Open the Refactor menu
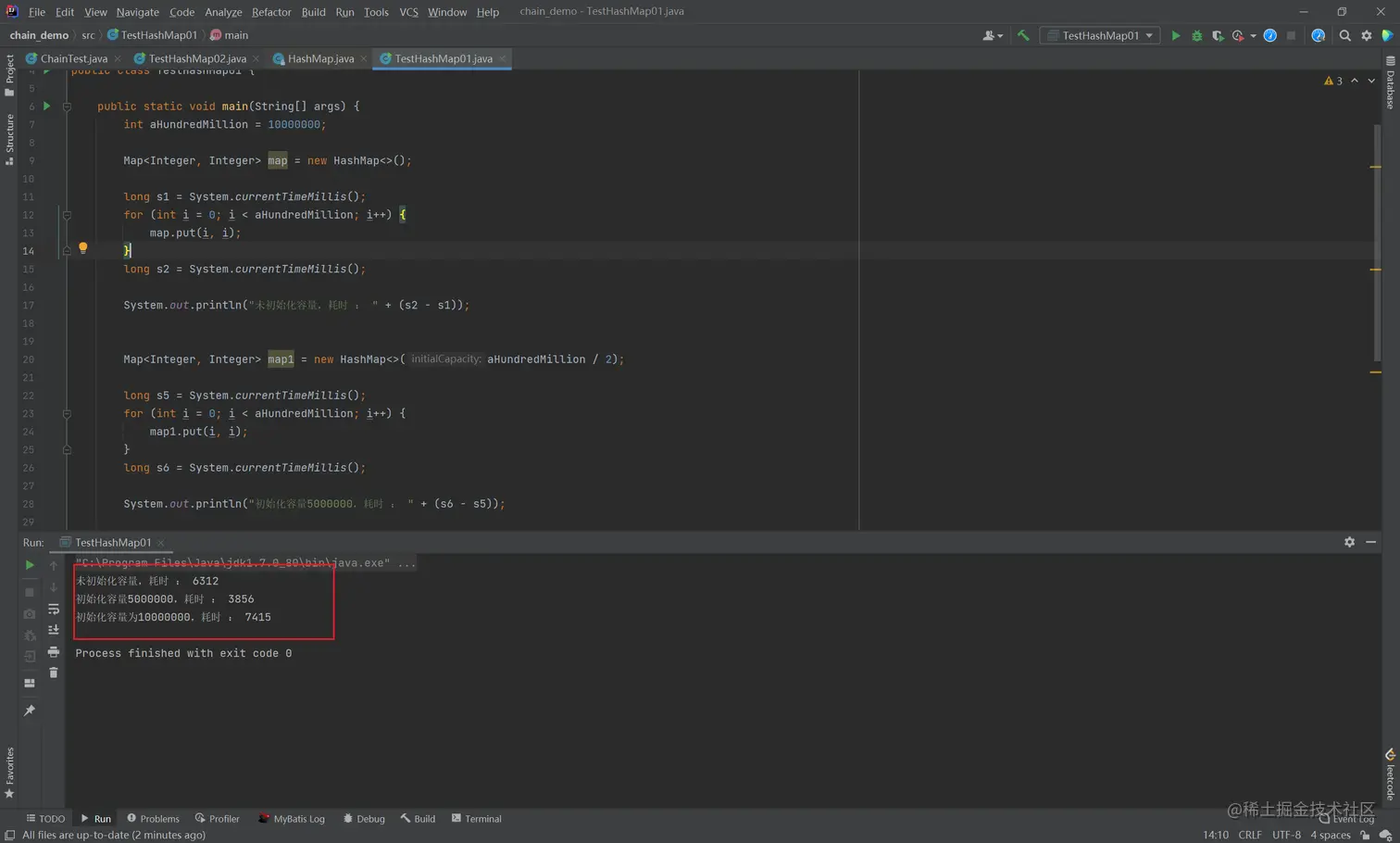Image resolution: width=1400 pixels, height=843 pixels. [x=271, y=12]
